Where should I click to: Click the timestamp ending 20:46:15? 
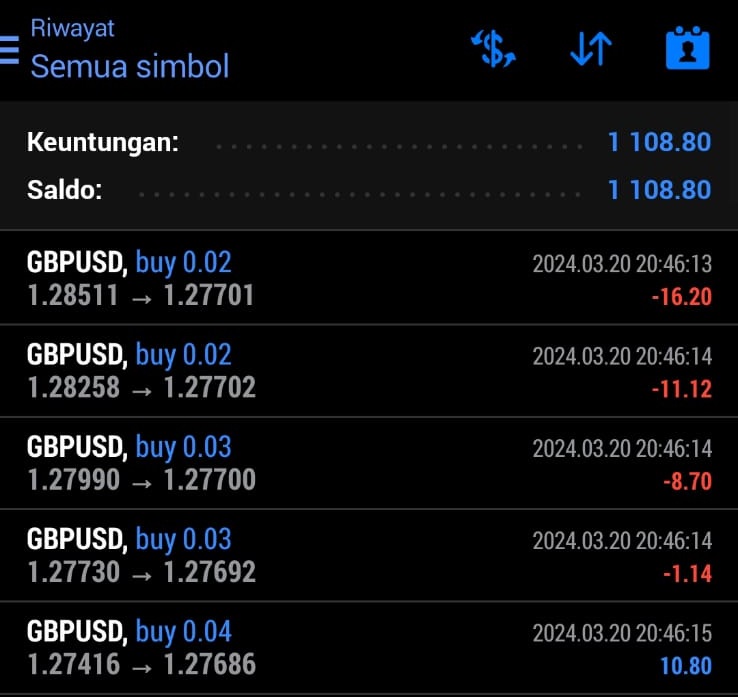(621, 633)
